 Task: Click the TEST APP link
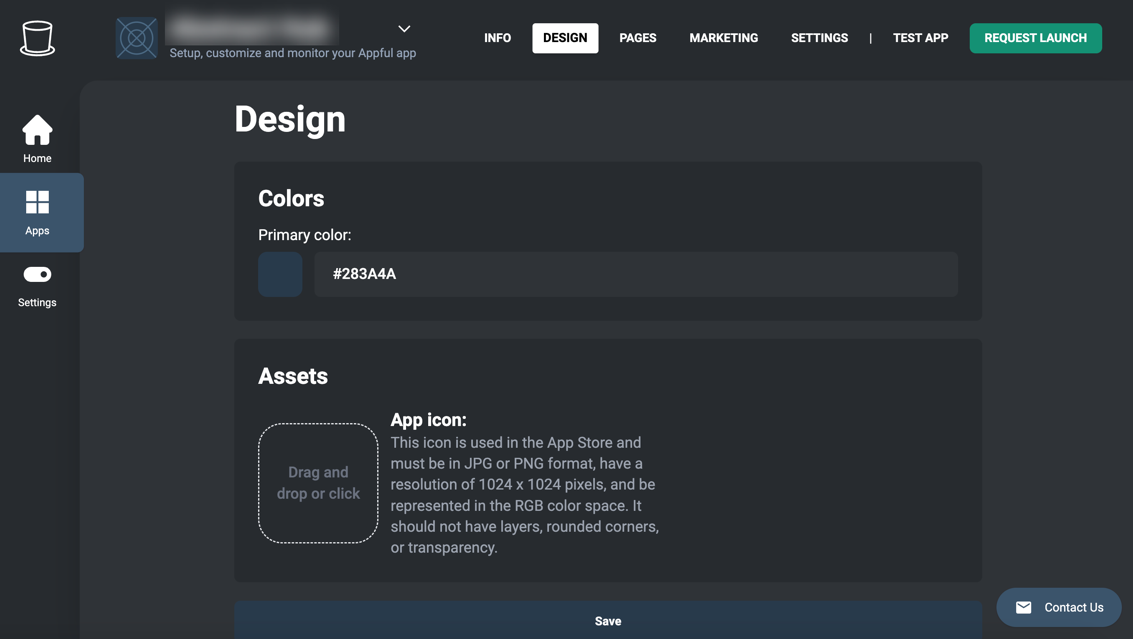click(x=920, y=38)
